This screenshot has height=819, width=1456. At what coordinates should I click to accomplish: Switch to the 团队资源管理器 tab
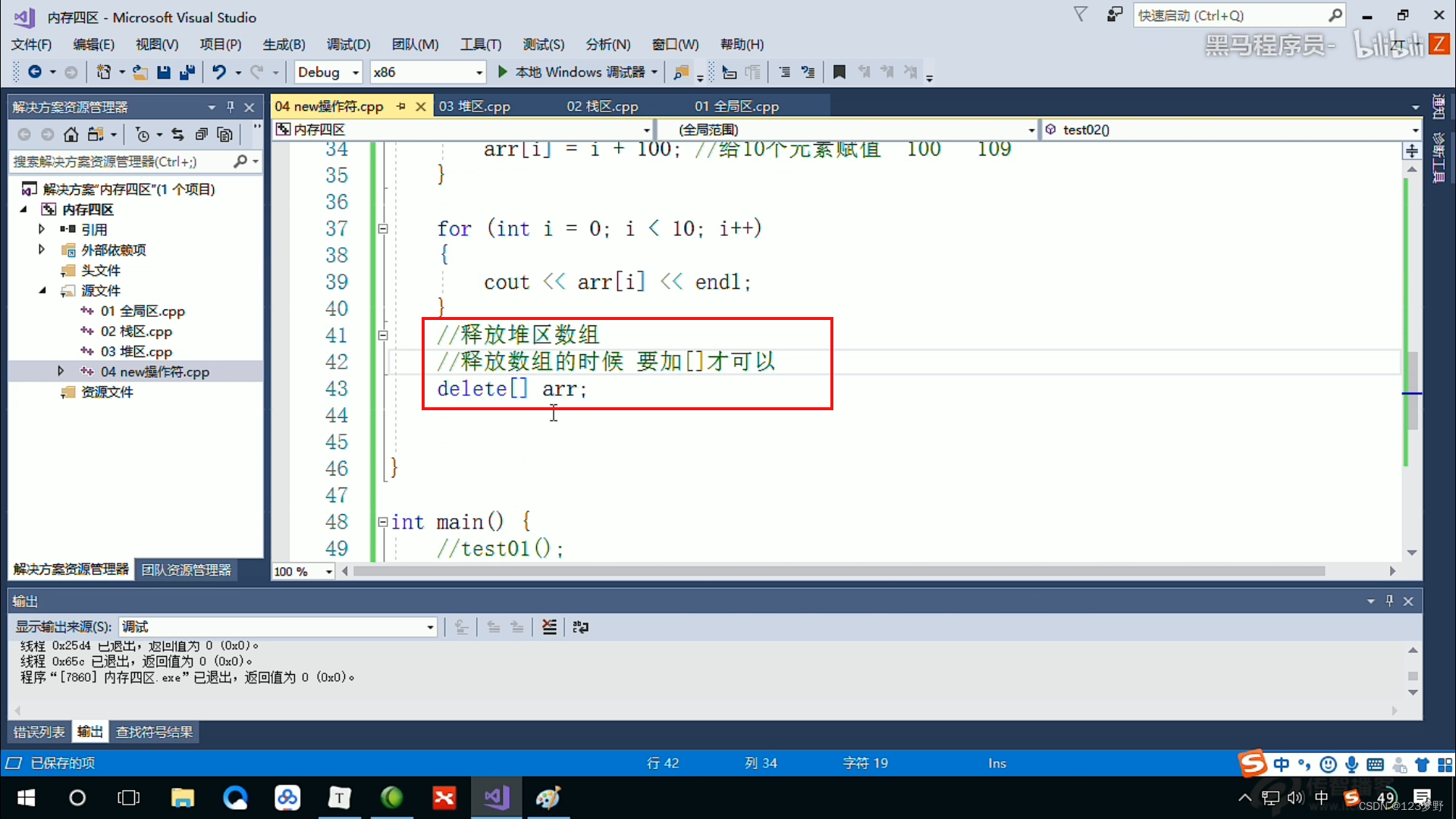click(186, 570)
